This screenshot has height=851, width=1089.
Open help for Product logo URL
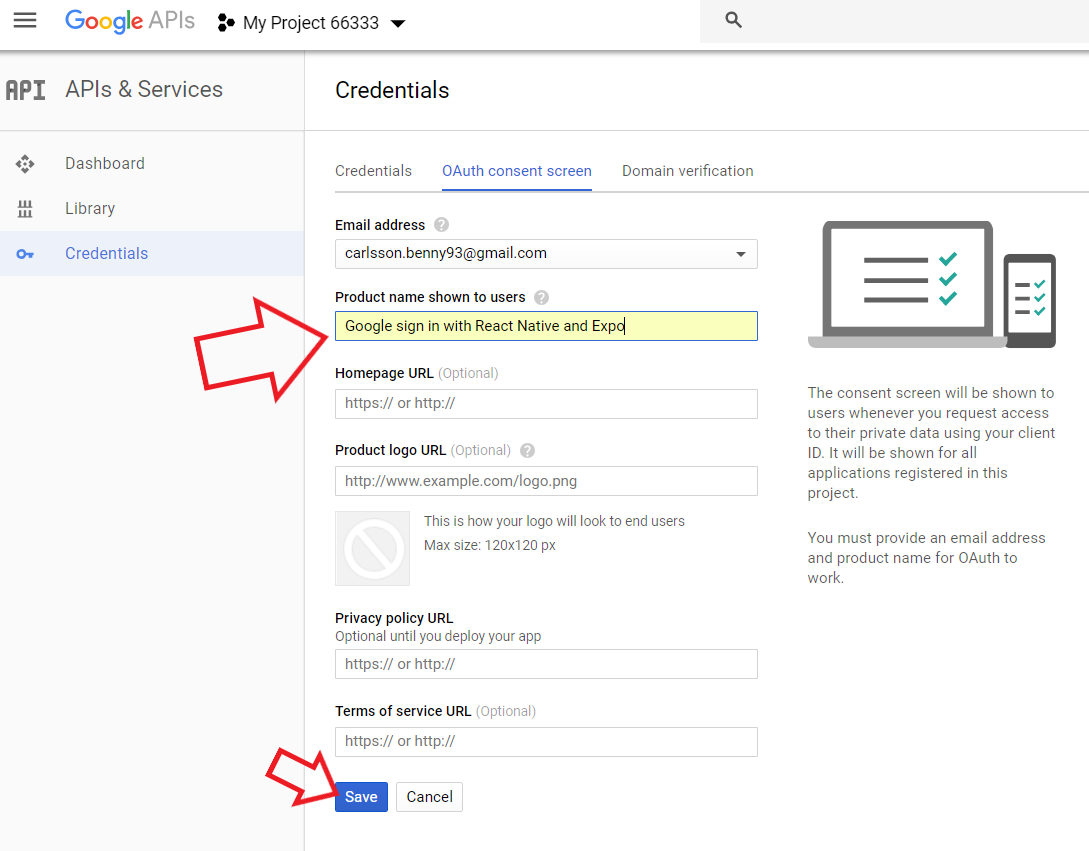(528, 451)
